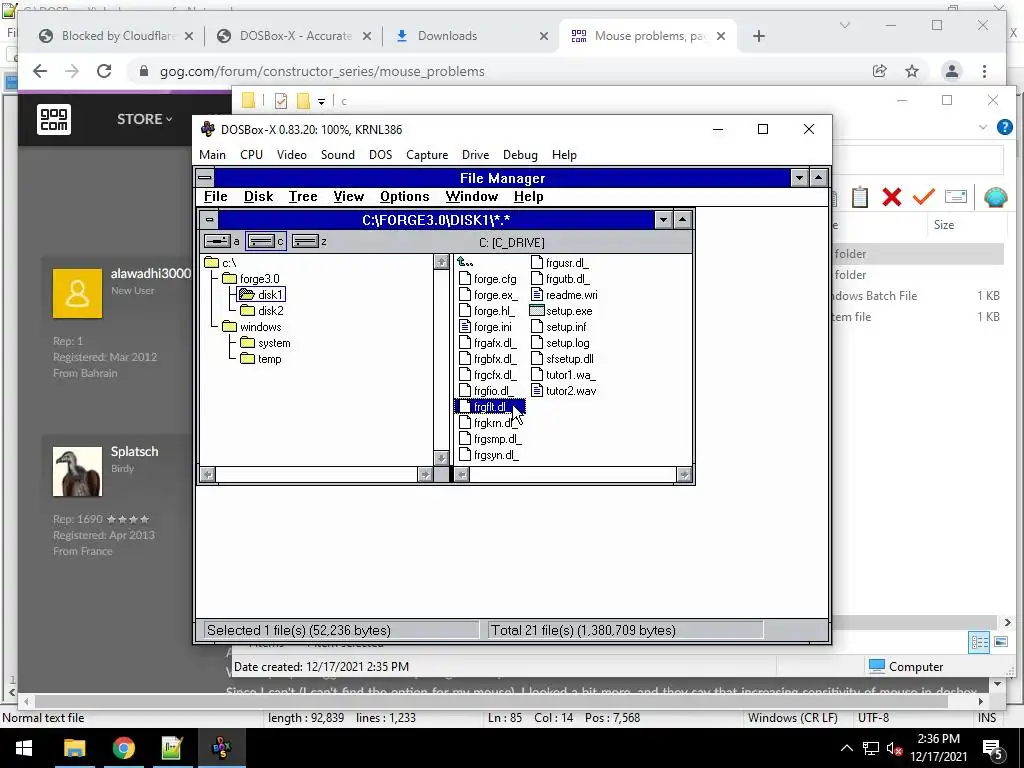Open File Manager control-menu box
This screenshot has height=768, width=1024.
(205, 178)
